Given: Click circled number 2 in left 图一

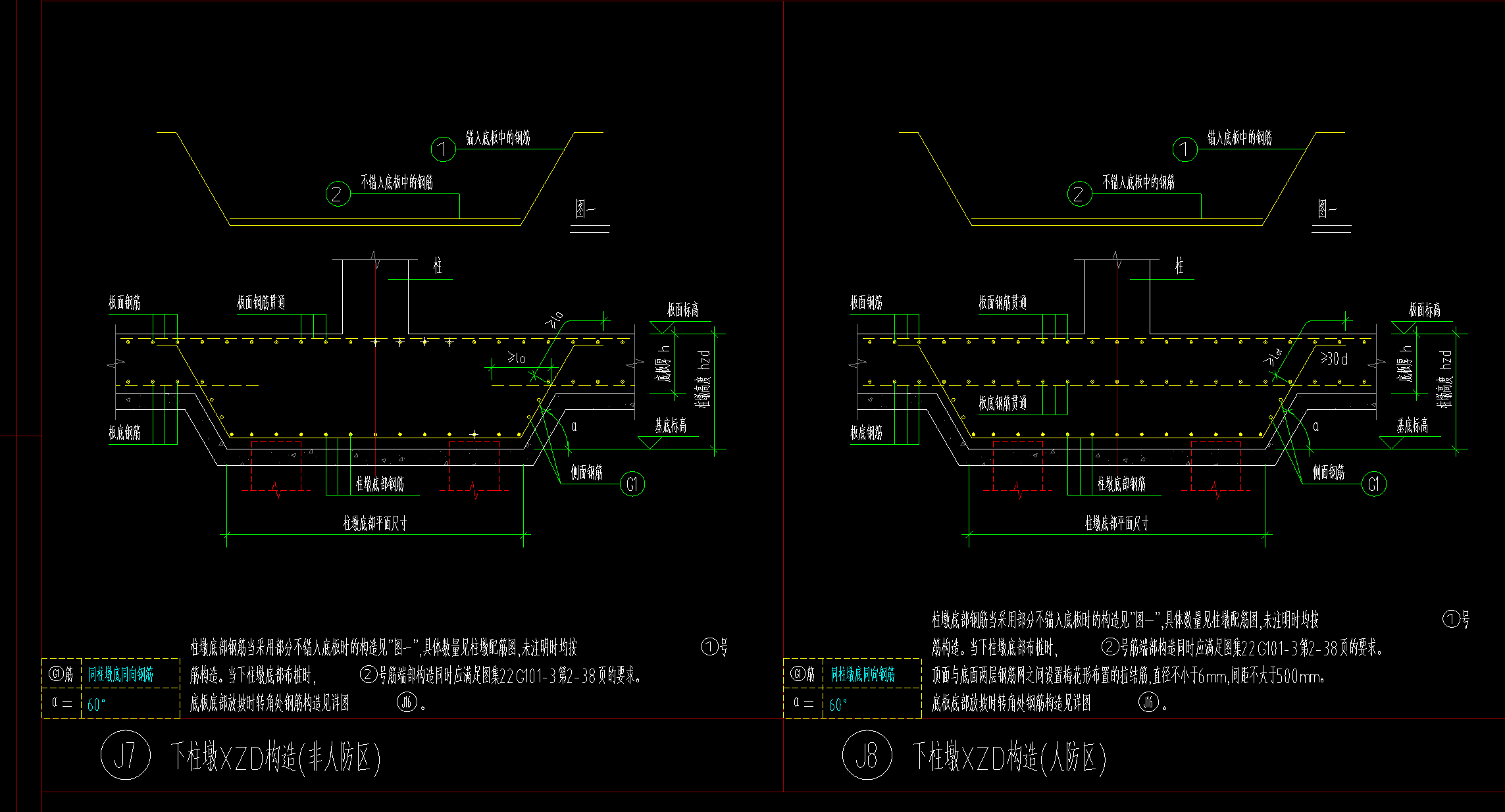Looking at the screenshot, I should 338,194.
